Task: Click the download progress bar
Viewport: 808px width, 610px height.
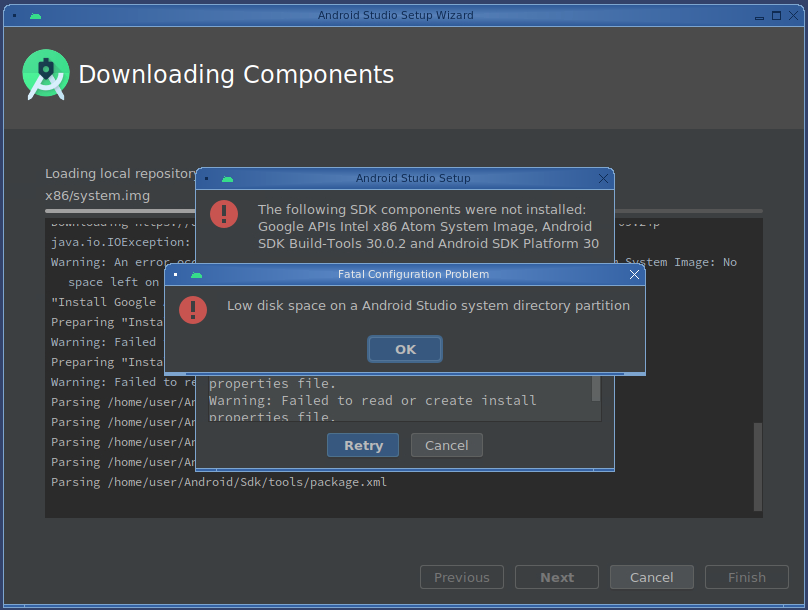Action: tap(403, 211)
